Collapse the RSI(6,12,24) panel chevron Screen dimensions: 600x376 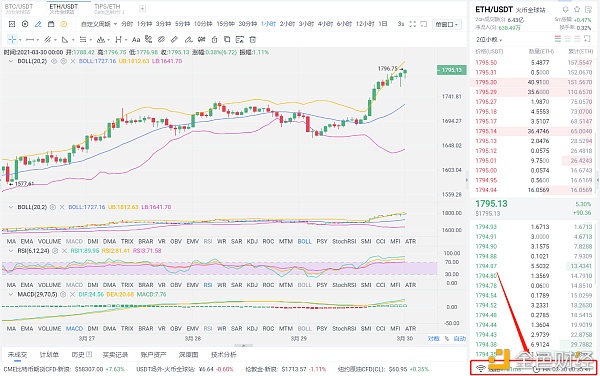11,251
